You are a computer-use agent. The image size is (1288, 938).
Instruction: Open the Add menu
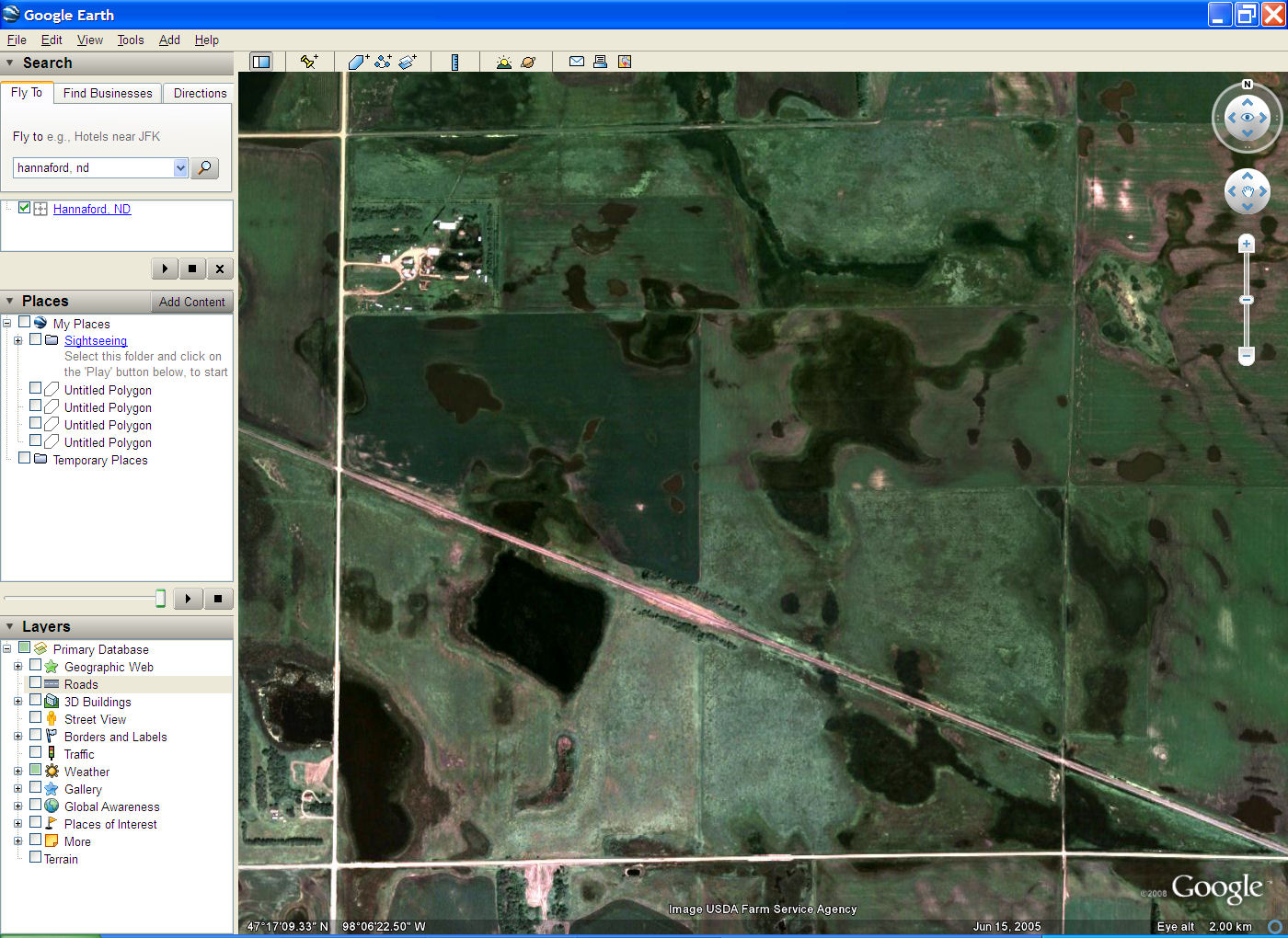(x=169, y=40)
